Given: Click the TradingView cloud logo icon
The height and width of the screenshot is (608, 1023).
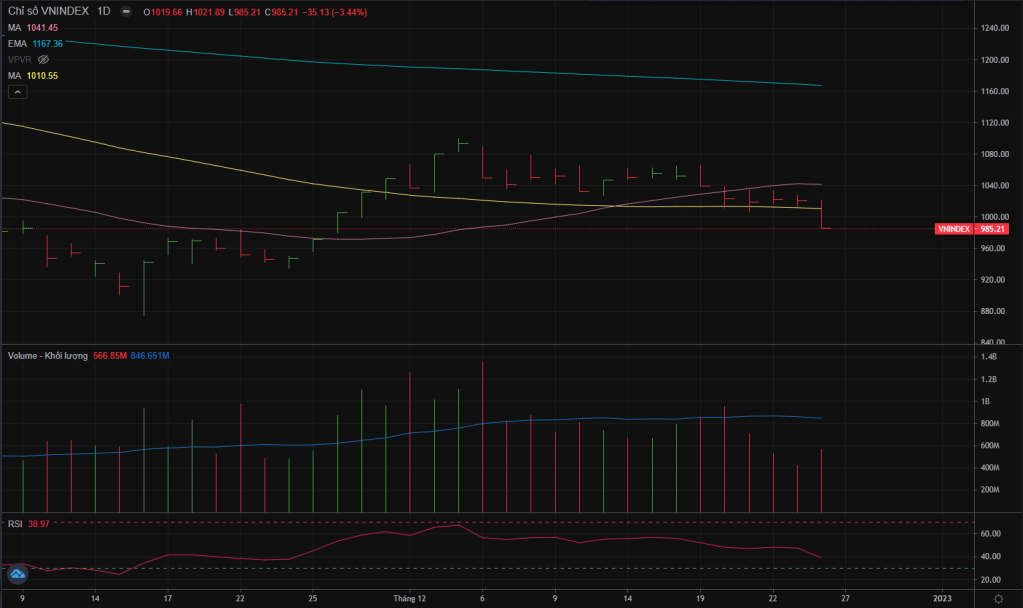Looking at the screenshot, I should coord(17,574).
